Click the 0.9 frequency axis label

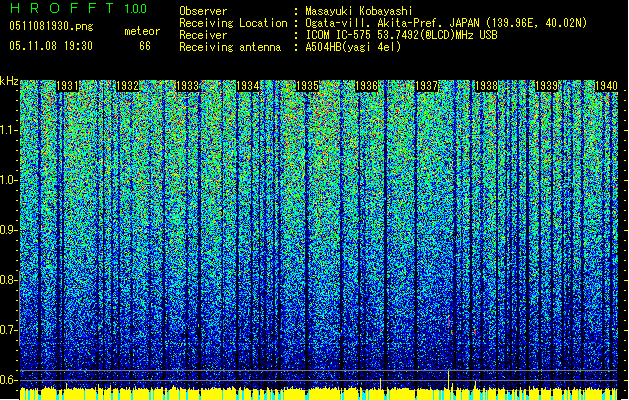point(9,230)
